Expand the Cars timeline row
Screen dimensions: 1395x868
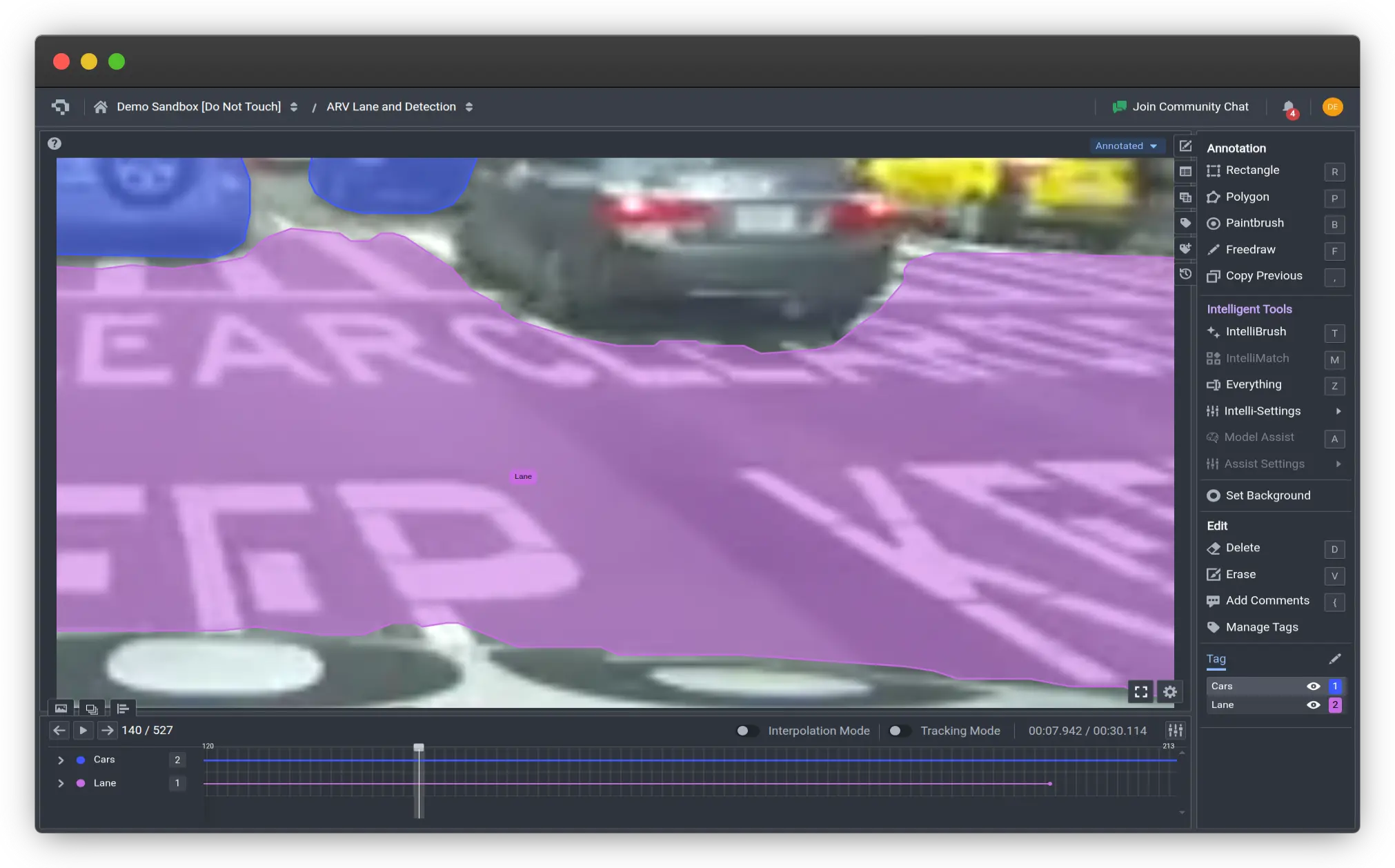[61, 760]
